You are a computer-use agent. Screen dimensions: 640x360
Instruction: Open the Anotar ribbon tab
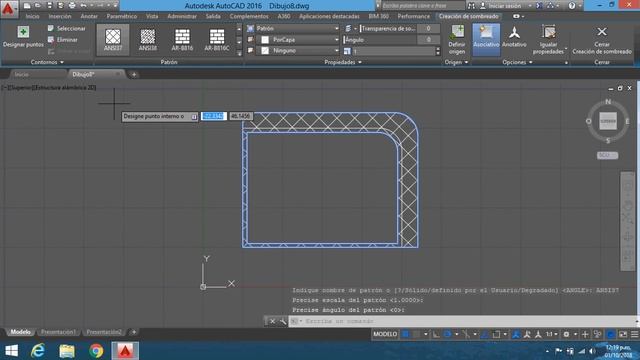(89, 16)
